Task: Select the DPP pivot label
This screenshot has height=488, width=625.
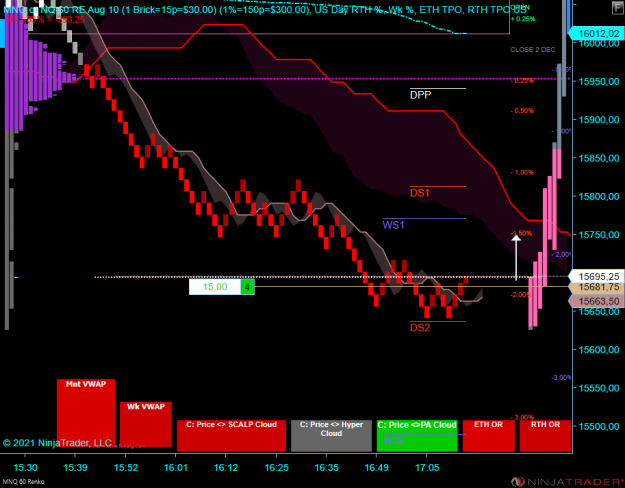Action: pos(421,95)
